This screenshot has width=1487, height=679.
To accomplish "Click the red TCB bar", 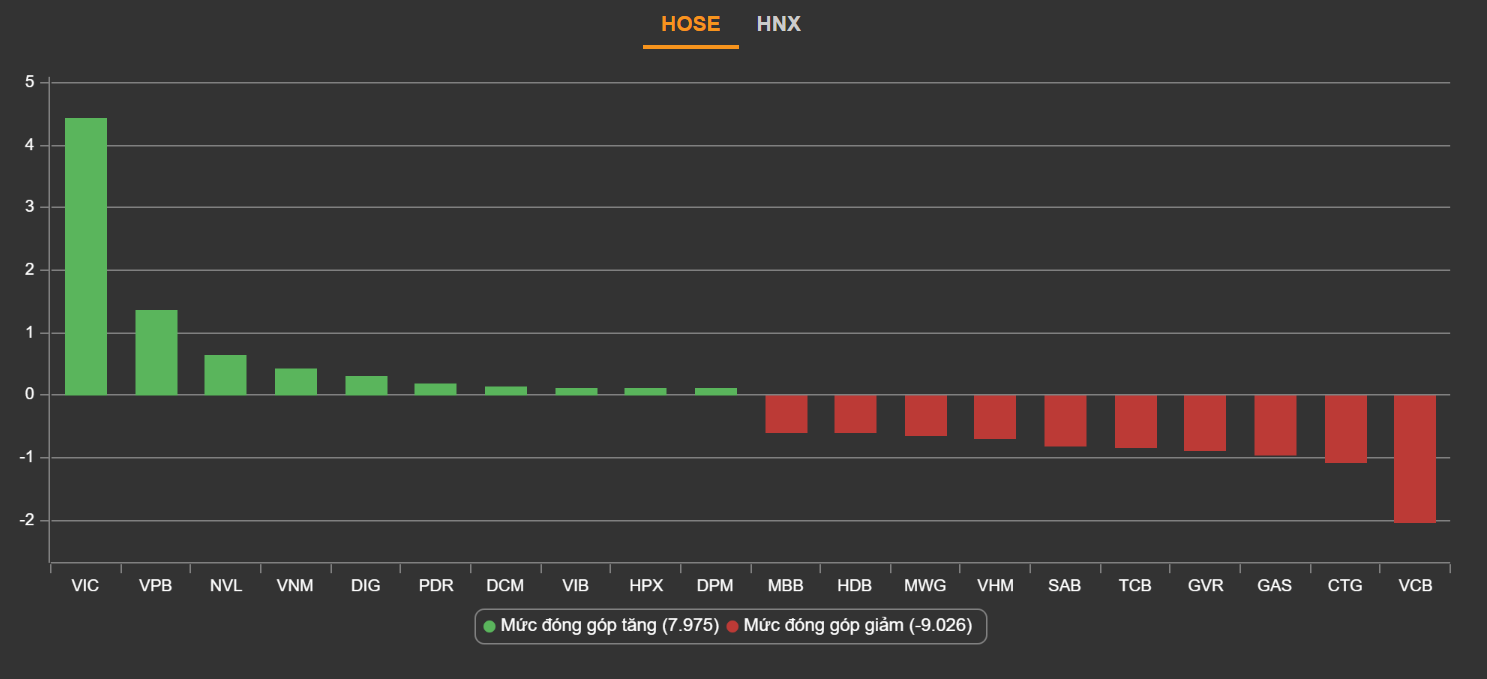I will pyautogui.click(x=1135, y=421).
